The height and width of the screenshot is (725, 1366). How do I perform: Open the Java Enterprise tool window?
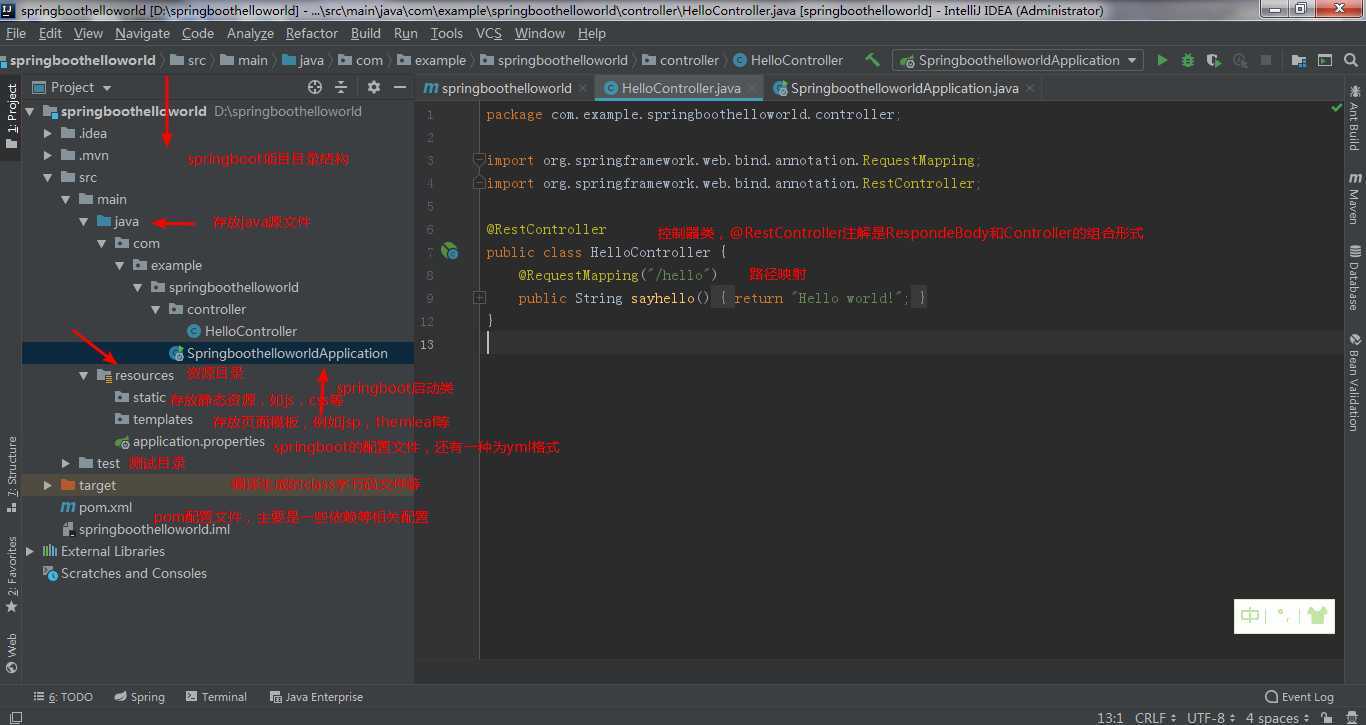click(316, 697)
